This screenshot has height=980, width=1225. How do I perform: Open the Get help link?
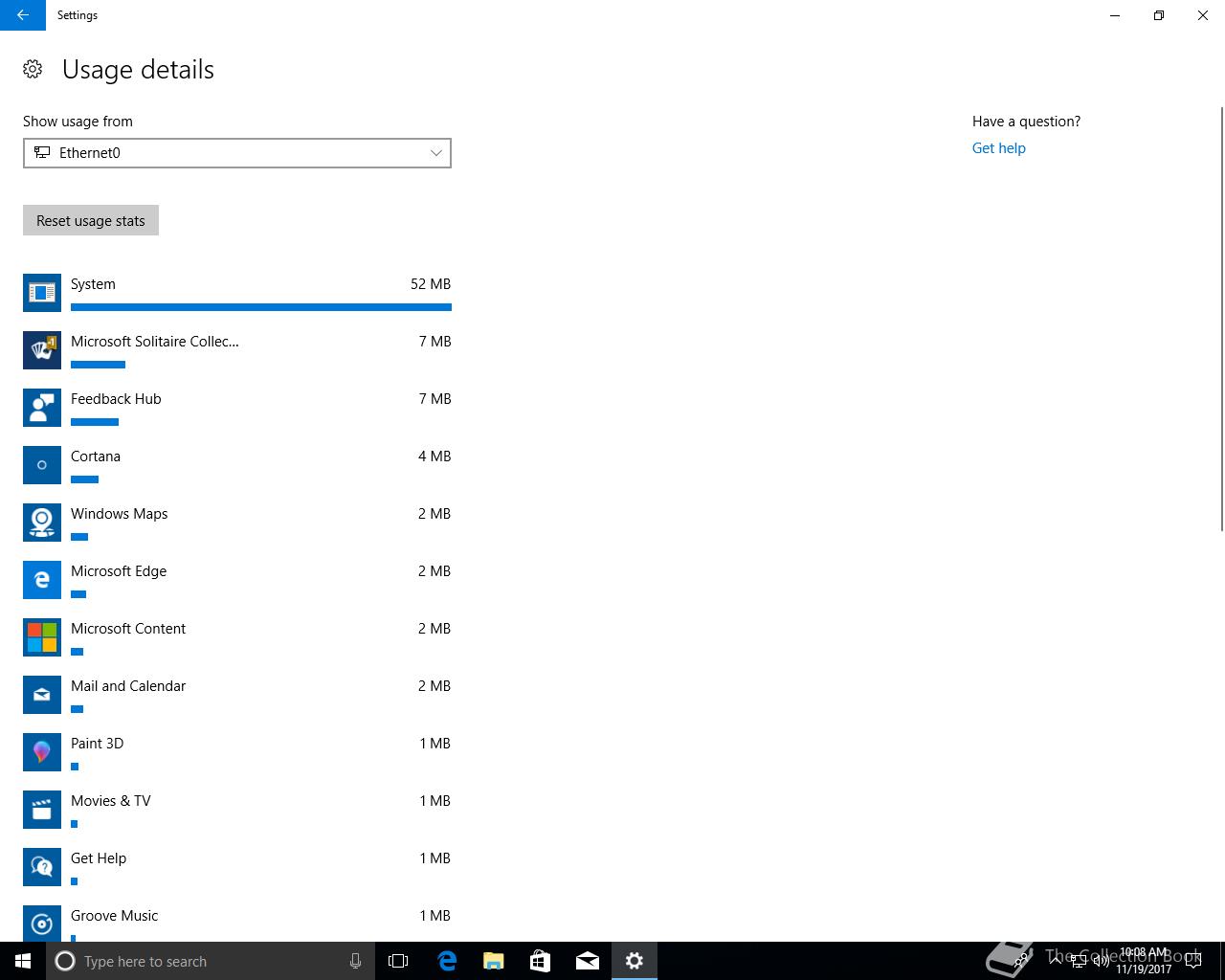click(998, 148)
